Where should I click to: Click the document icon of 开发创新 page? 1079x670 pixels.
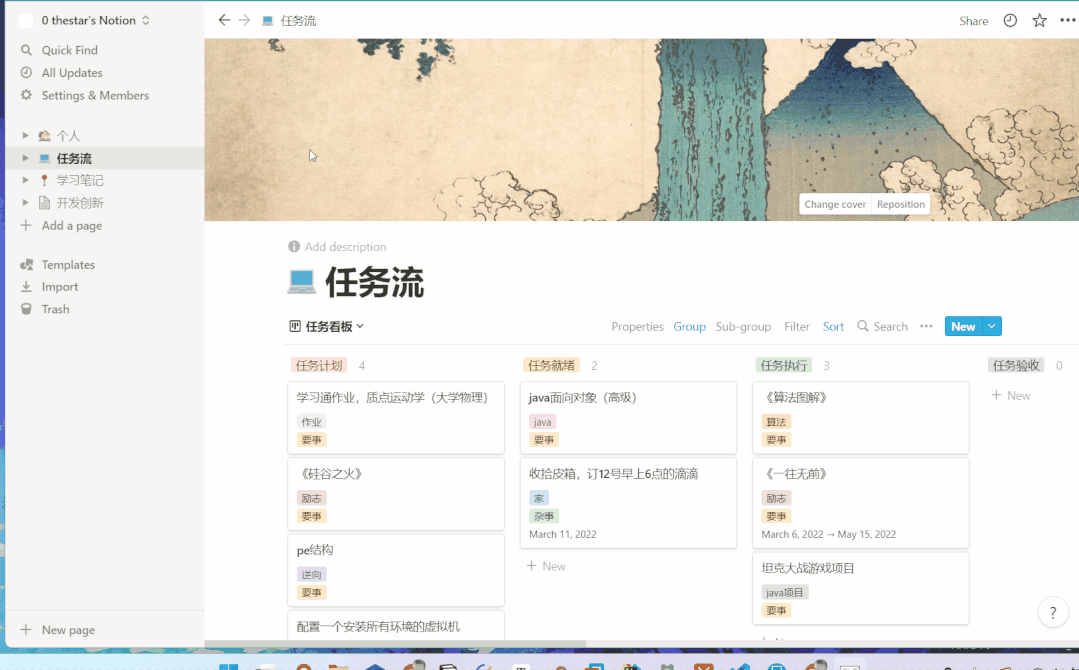(x=44, y=202)
